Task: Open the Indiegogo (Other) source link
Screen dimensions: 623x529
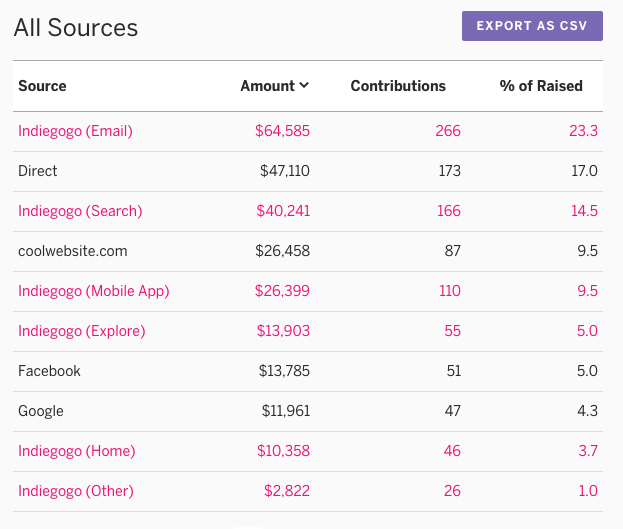Action: coord(76,491)
